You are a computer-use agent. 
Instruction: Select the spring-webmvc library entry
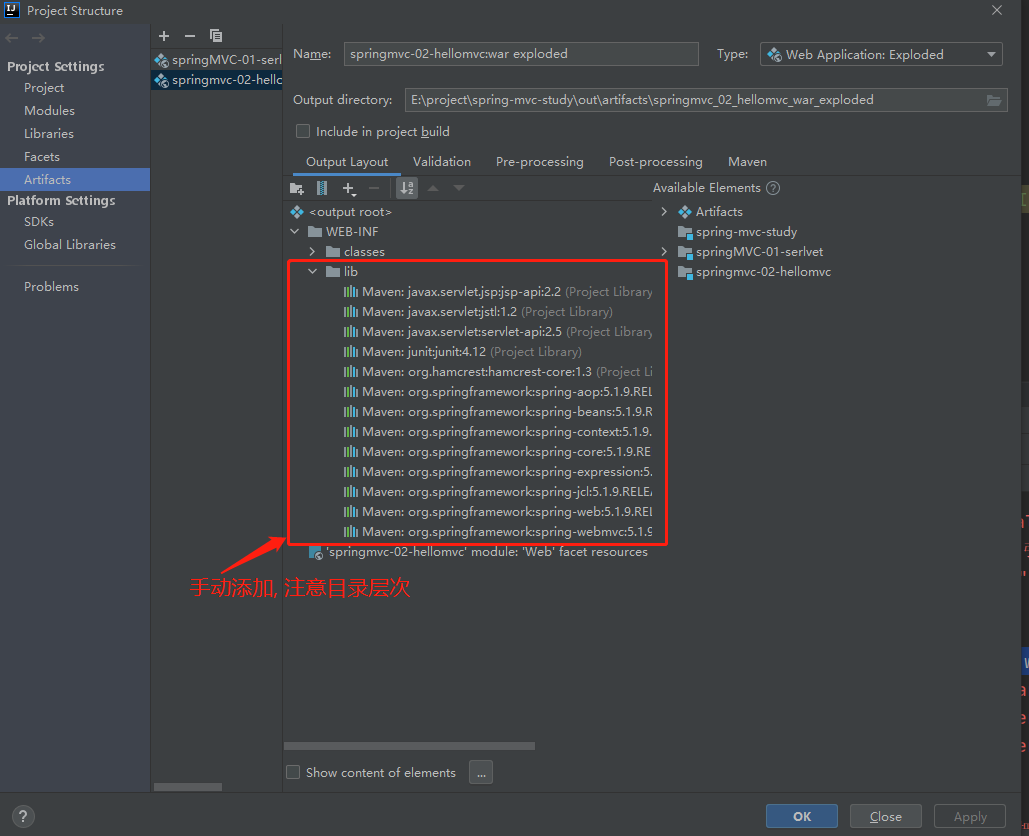pos(497,532)
